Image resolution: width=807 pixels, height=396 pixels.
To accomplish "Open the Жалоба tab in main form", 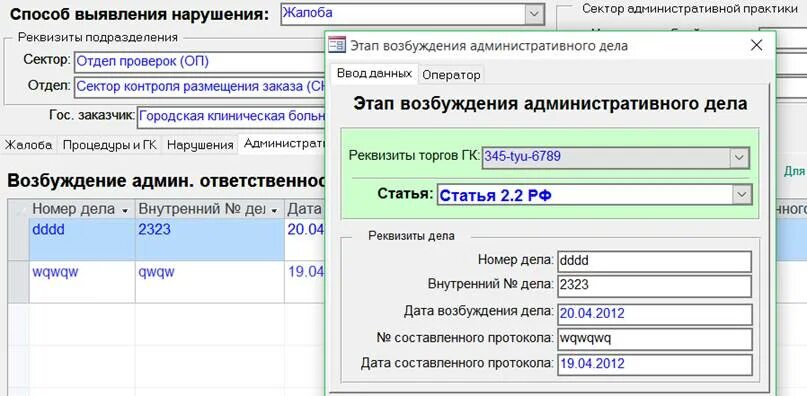I will (28, 145).
